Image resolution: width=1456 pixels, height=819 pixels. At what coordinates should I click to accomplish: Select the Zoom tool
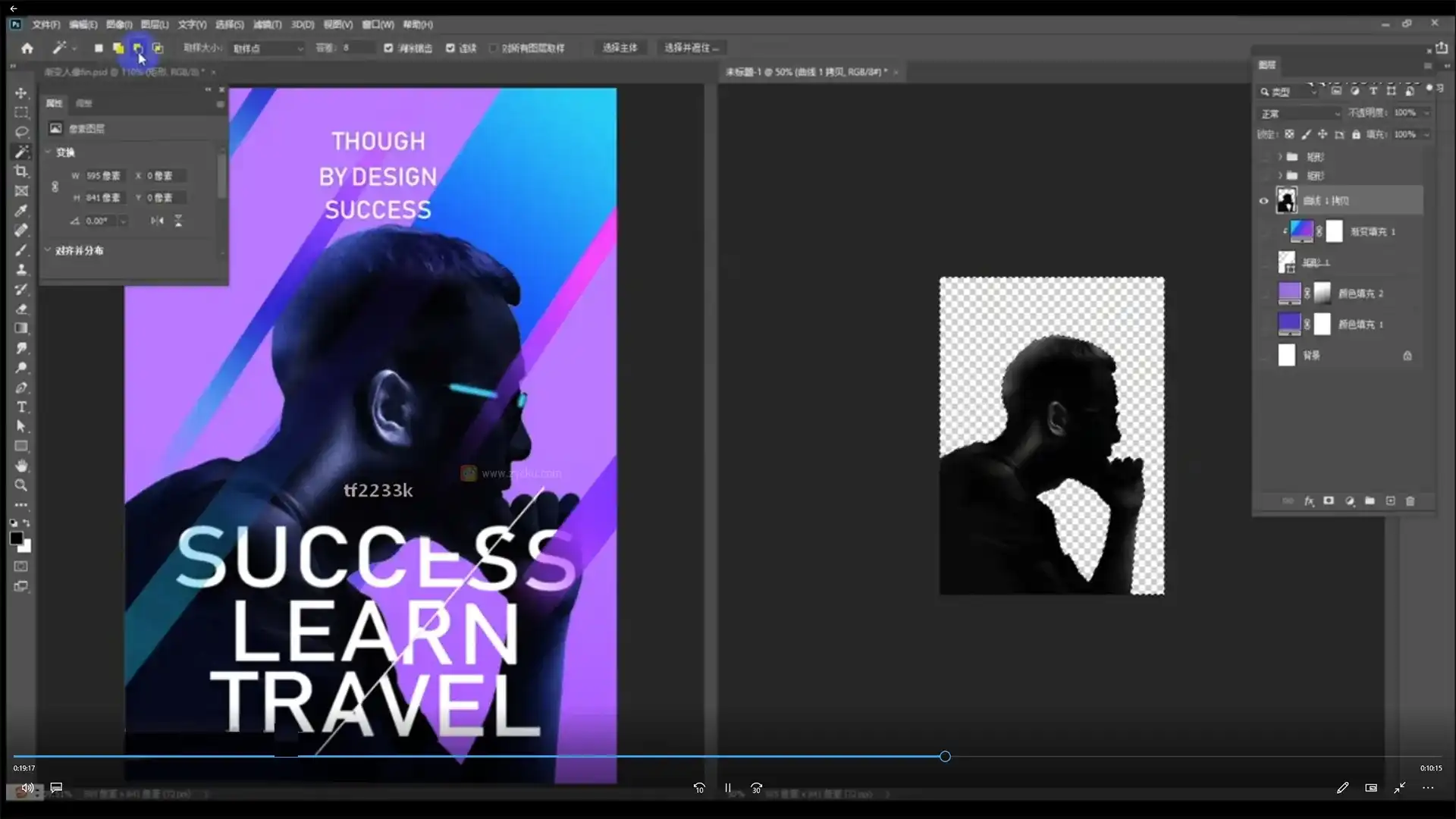[x=21, y=485]
